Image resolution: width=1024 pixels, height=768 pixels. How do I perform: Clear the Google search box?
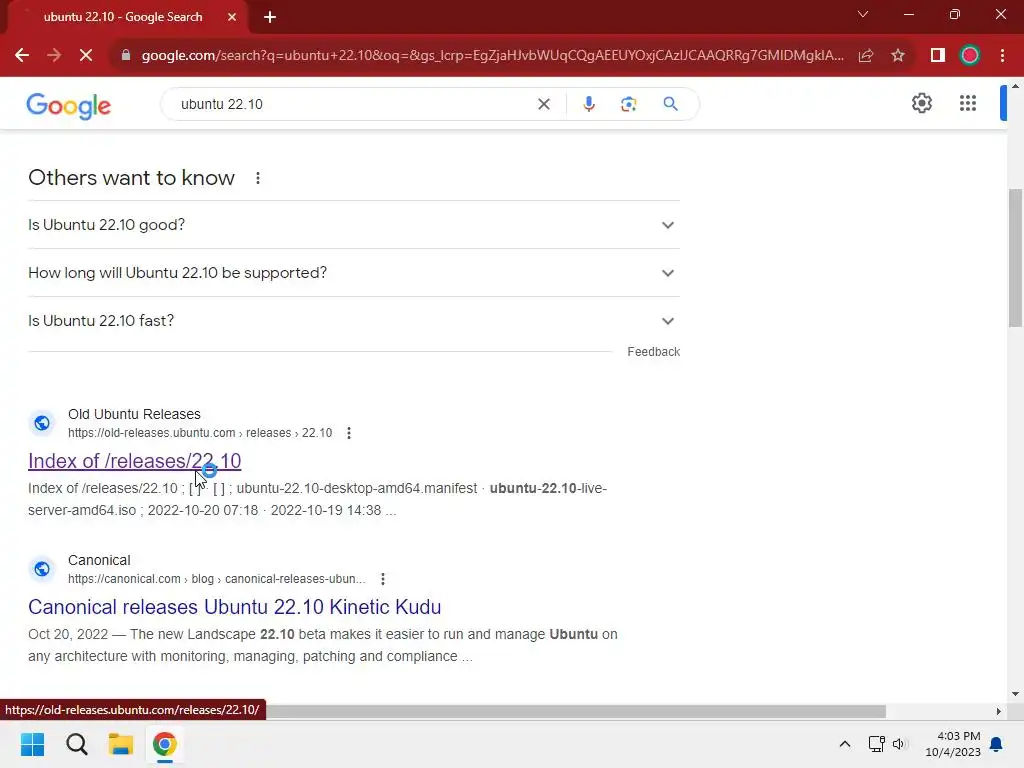coord(543,104)
